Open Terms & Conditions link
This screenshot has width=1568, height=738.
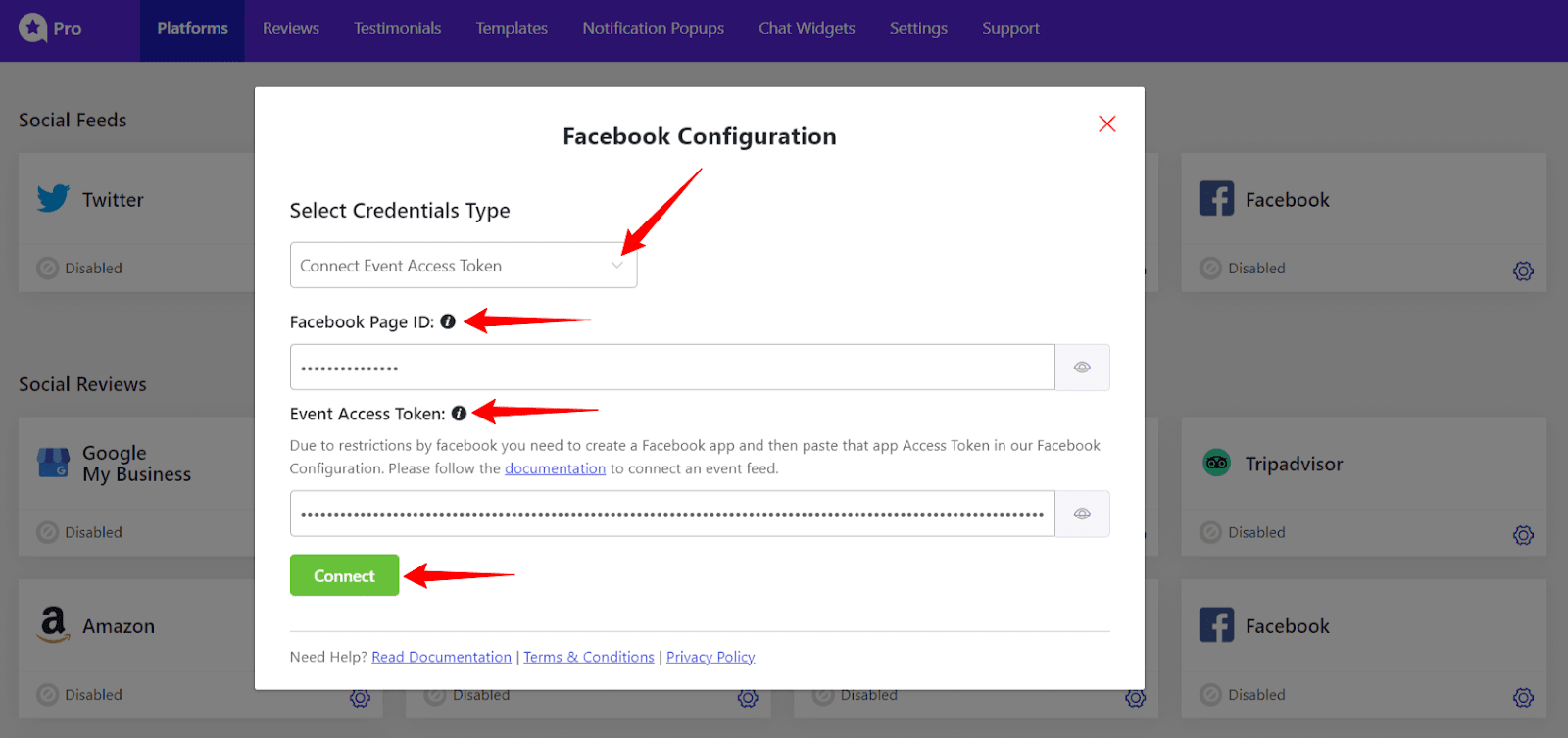(588, 657)
